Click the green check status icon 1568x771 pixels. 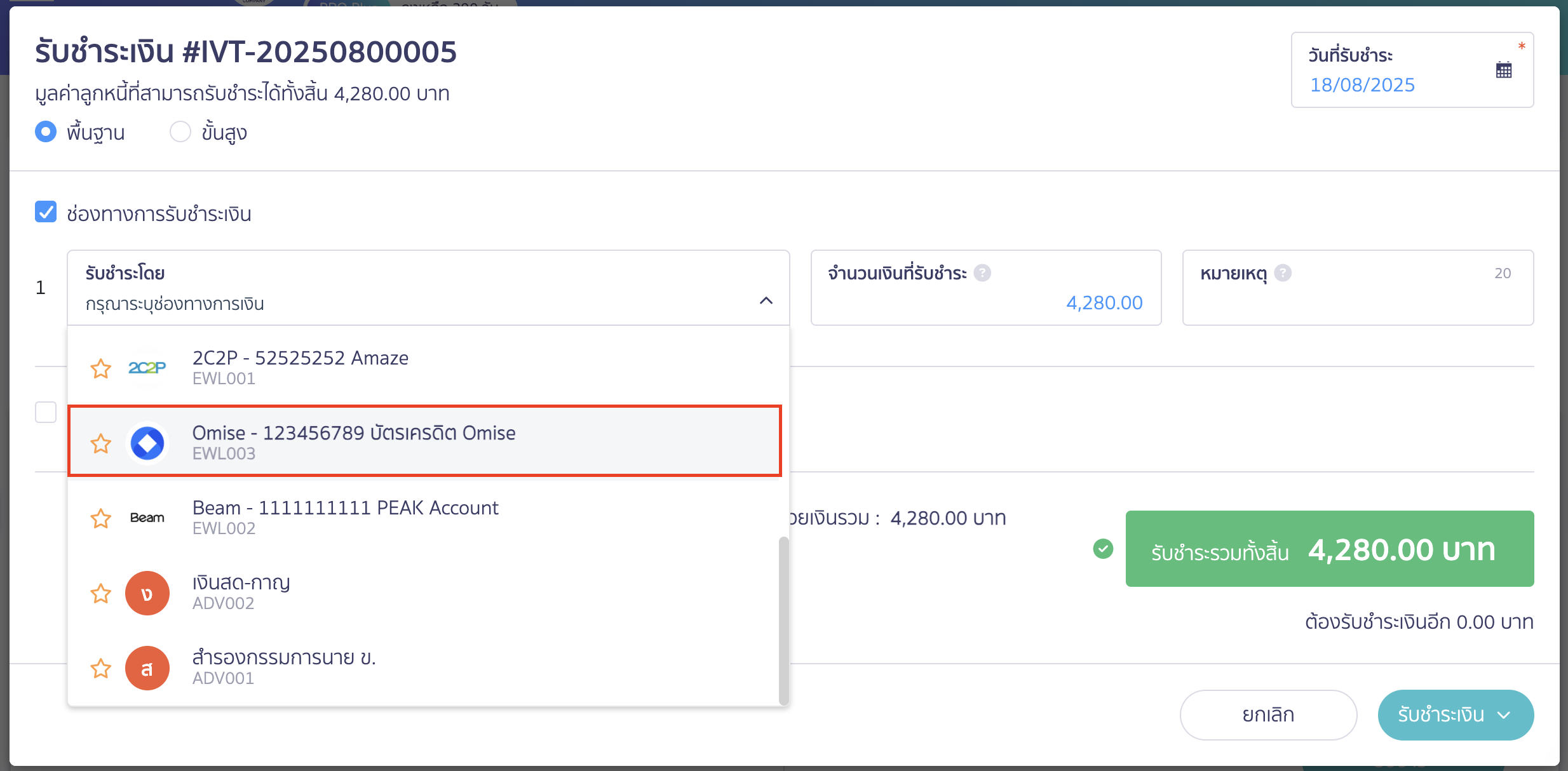click(1103, 549)
